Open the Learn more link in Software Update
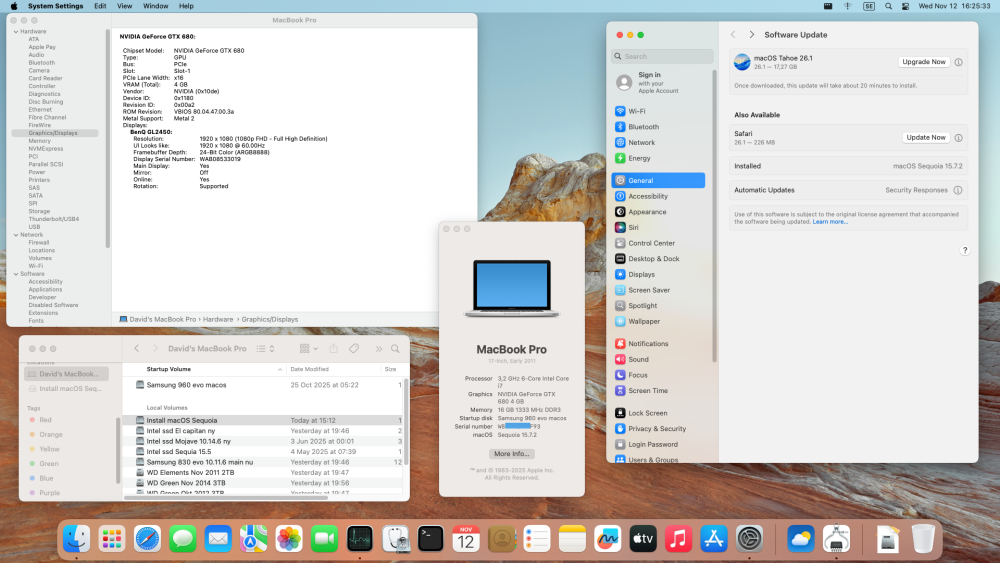Image resolution: width=1000 pixels, height=563 pixels. click(830, 222)
